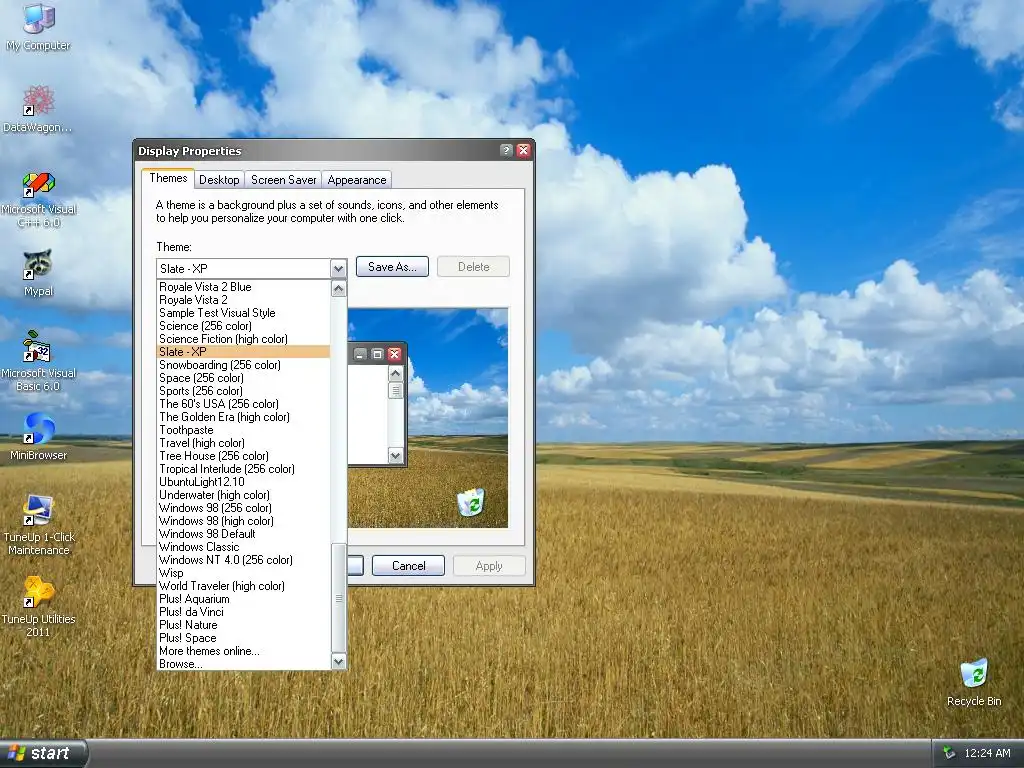Open the My Computer desktop icon
Screen dimensions: 1024x768
38,27
